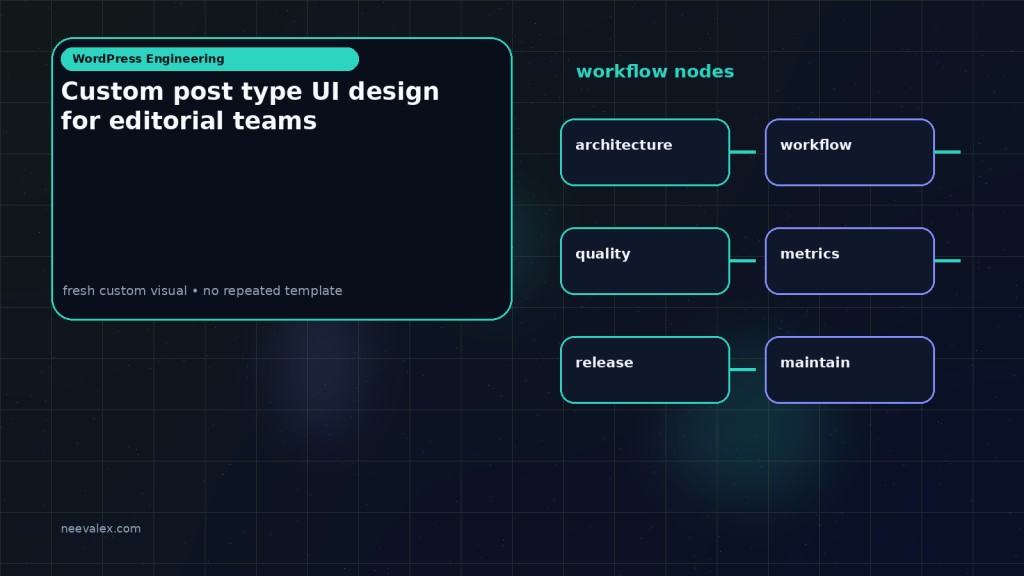The width and height of the screenshot is (1024, 576).
Task: Open the metrics node
Action: pyautogui.click(x=850, y=261)
